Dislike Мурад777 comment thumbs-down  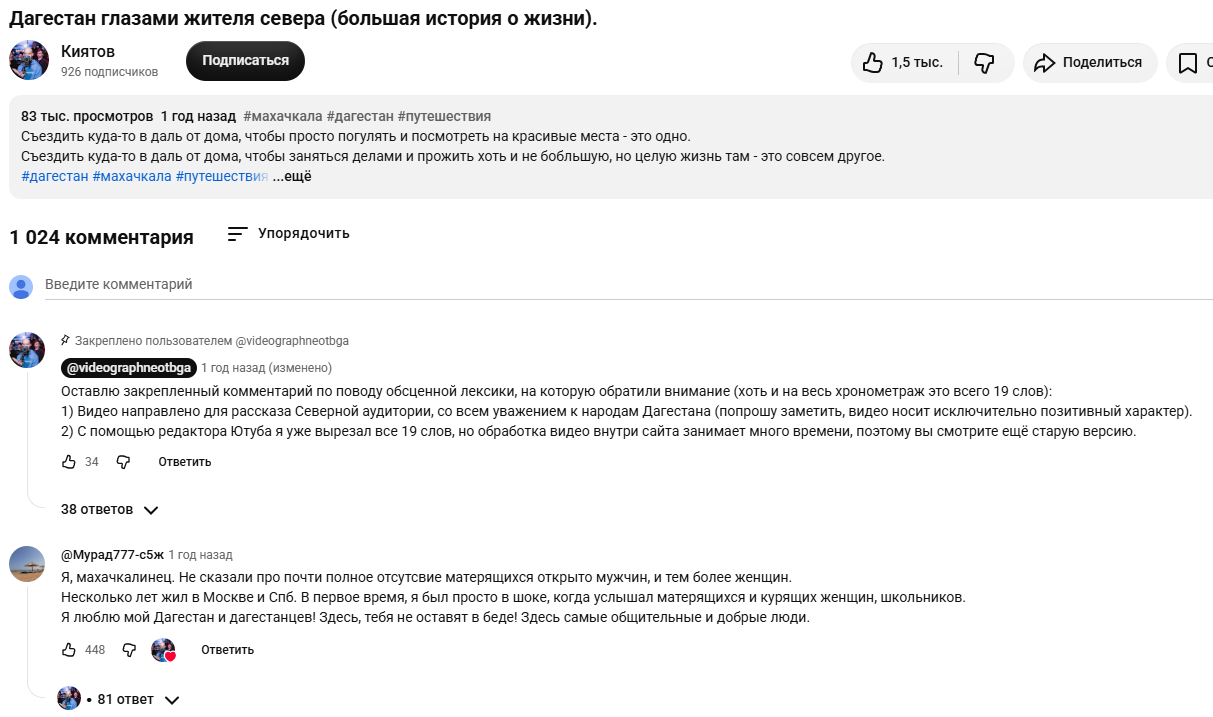tap(129, 650)
